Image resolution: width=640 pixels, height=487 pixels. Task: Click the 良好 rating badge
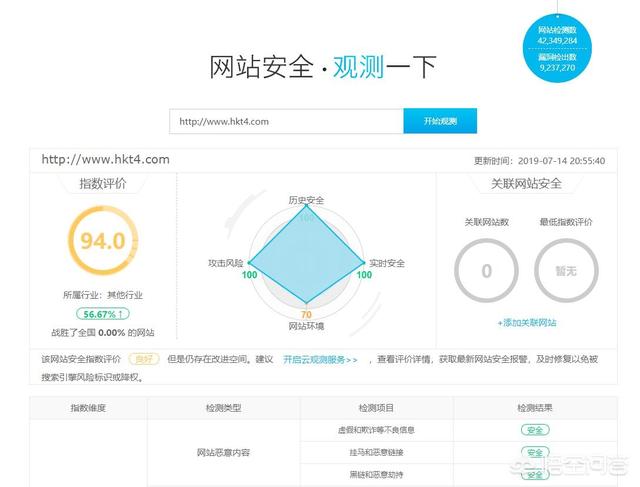tap(144, 359)
